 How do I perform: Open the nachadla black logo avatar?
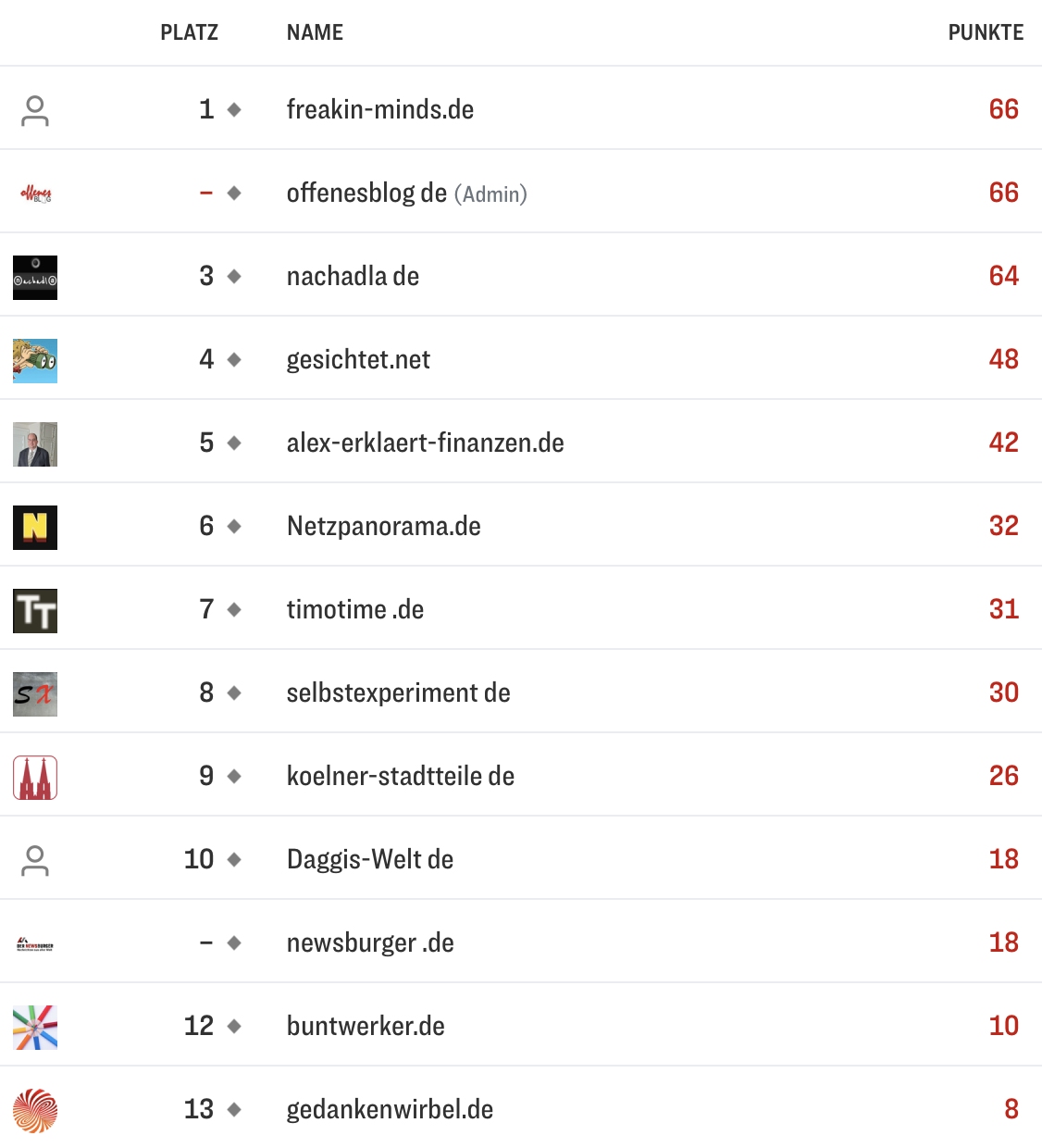(x=35, y=278)
